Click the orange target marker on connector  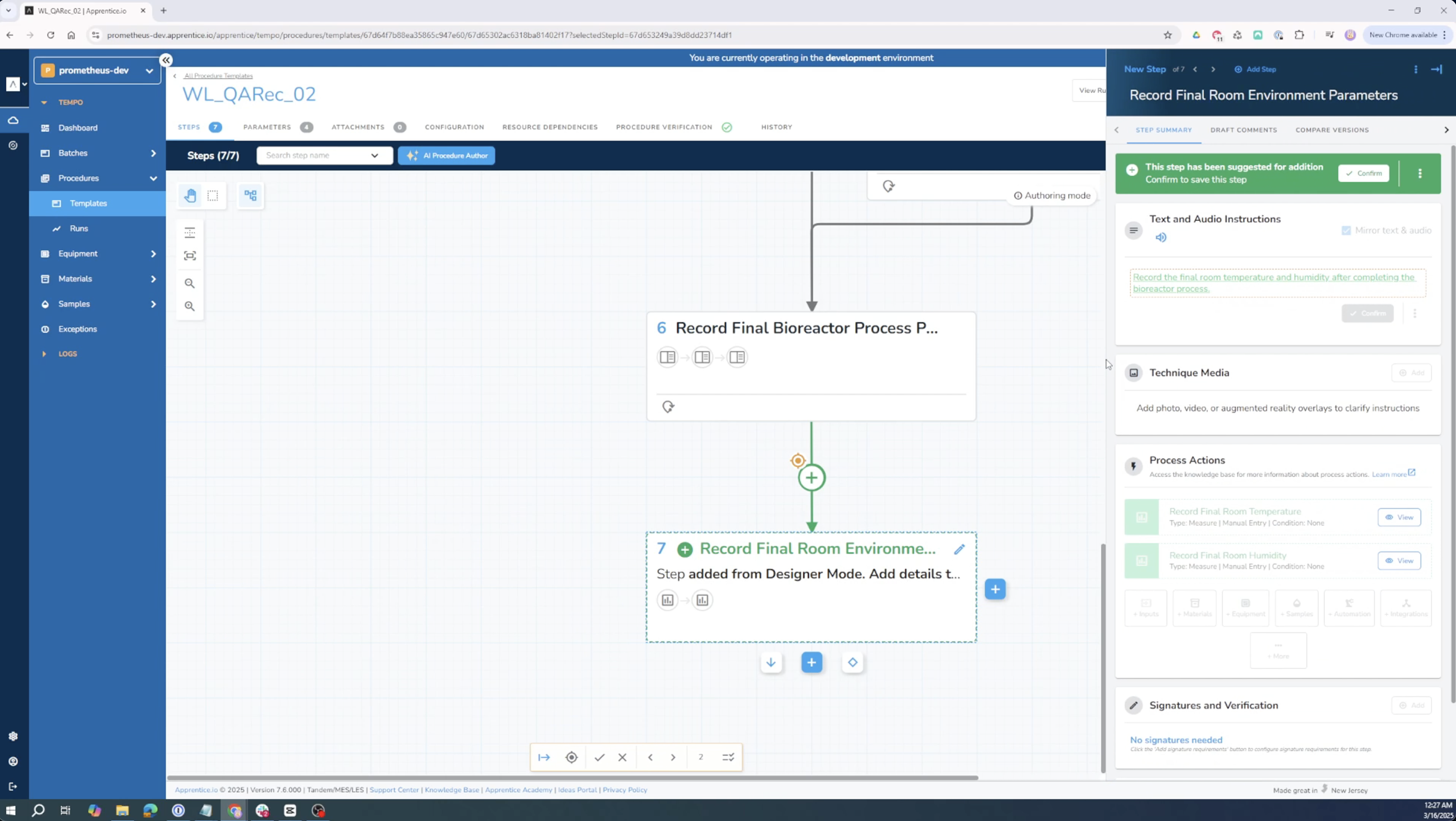click(x=798, y=461)
